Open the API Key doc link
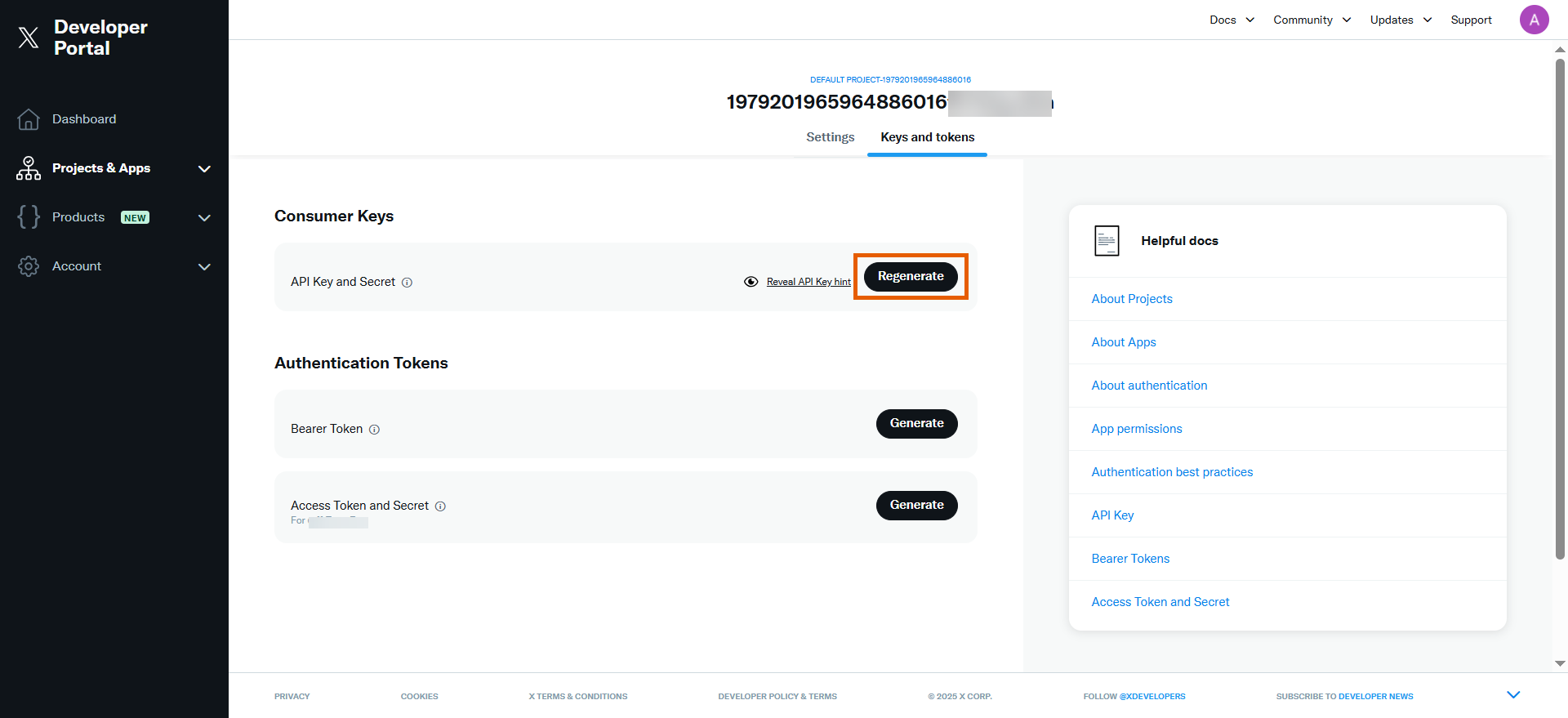 1112,515
